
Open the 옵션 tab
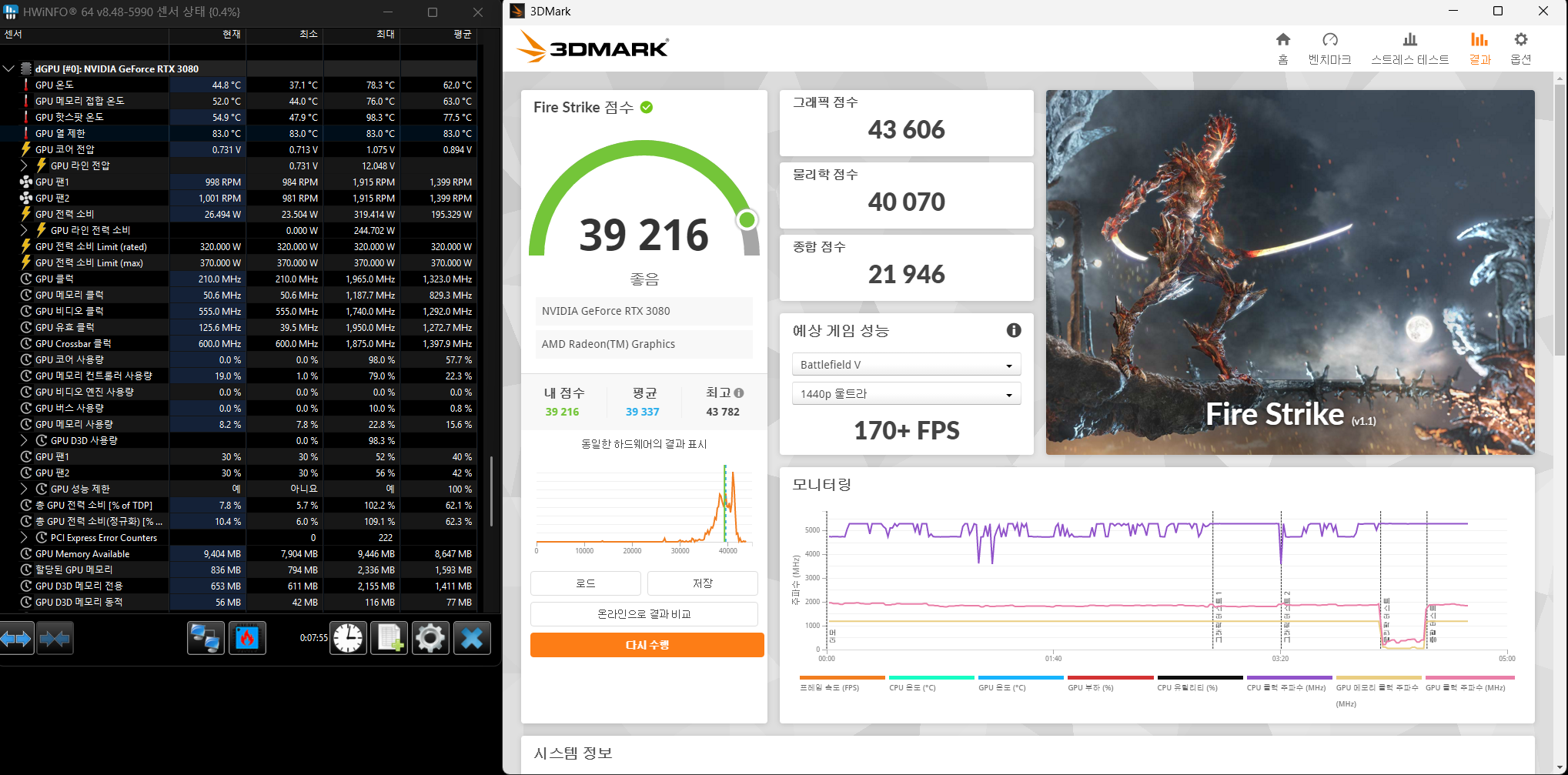tap(1520, 48)
